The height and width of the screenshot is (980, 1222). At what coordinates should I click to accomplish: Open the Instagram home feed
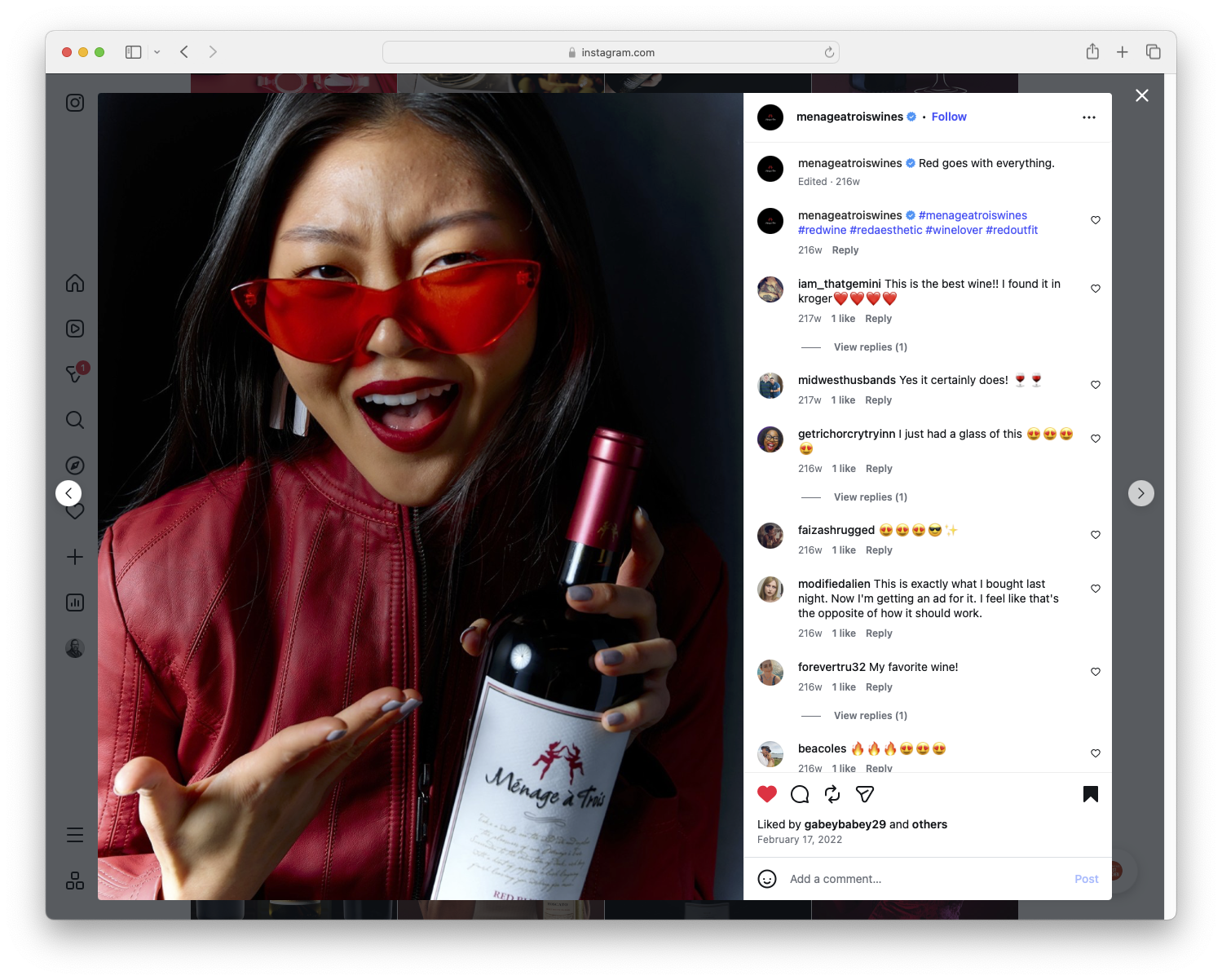point(74,283)
